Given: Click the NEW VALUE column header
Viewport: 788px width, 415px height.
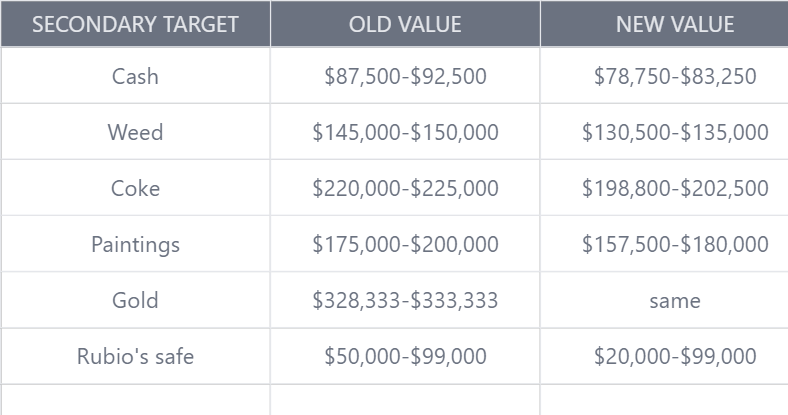Looking at the screenshot, I should pyautogui.click(x=675, y=24).
